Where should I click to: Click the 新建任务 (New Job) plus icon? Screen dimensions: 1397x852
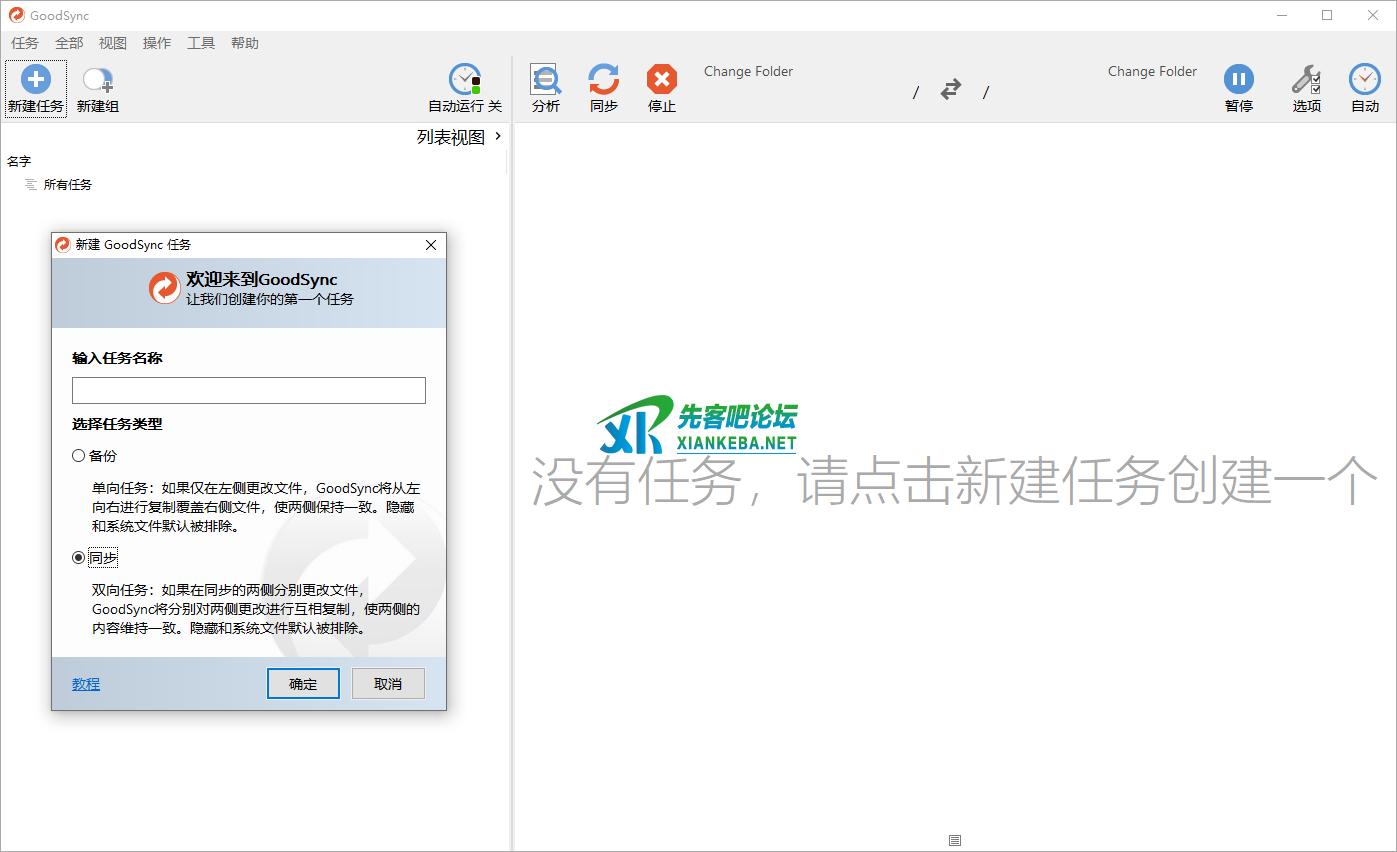point(35,80)
